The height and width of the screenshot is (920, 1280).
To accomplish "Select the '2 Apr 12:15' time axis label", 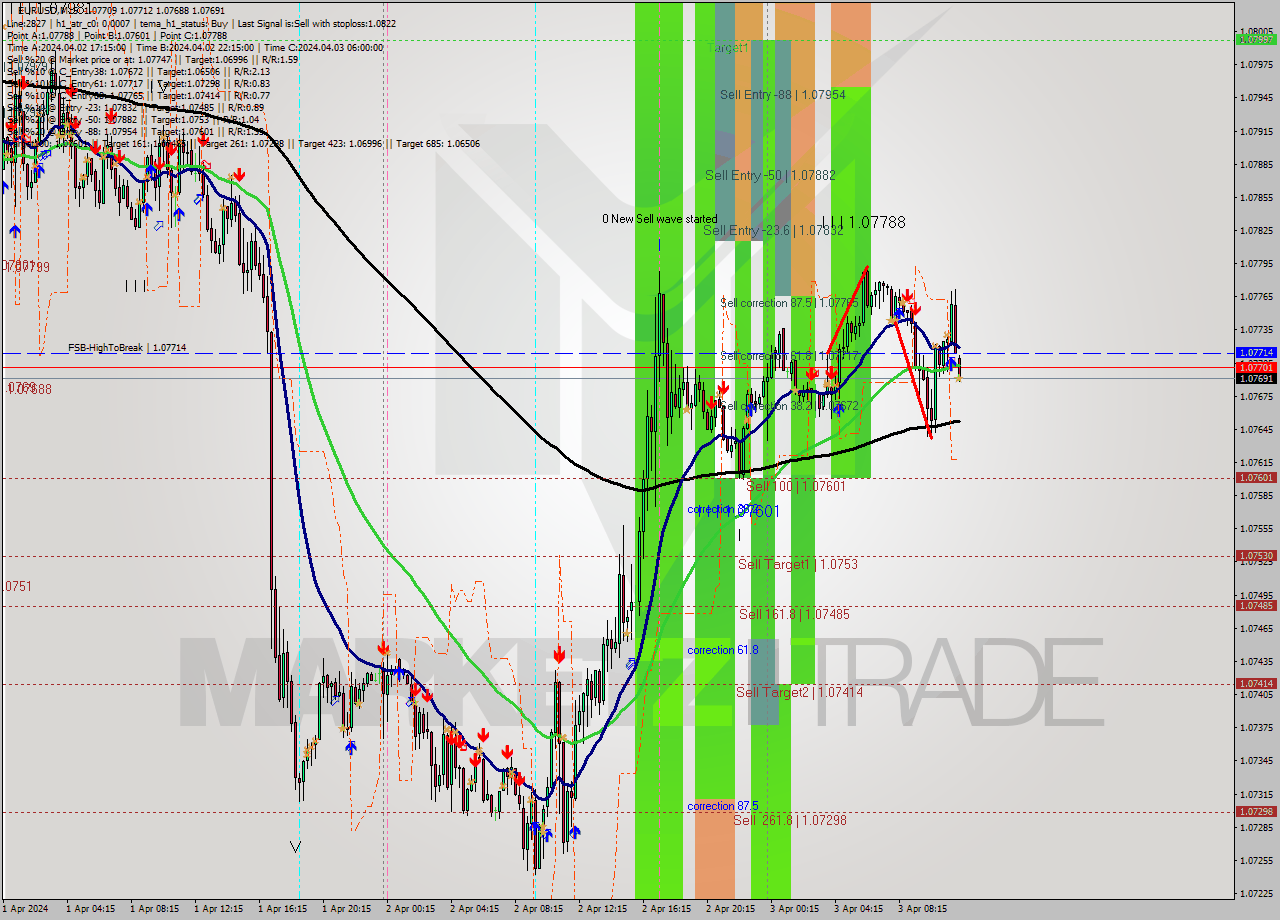I will (x=603, y=909).
